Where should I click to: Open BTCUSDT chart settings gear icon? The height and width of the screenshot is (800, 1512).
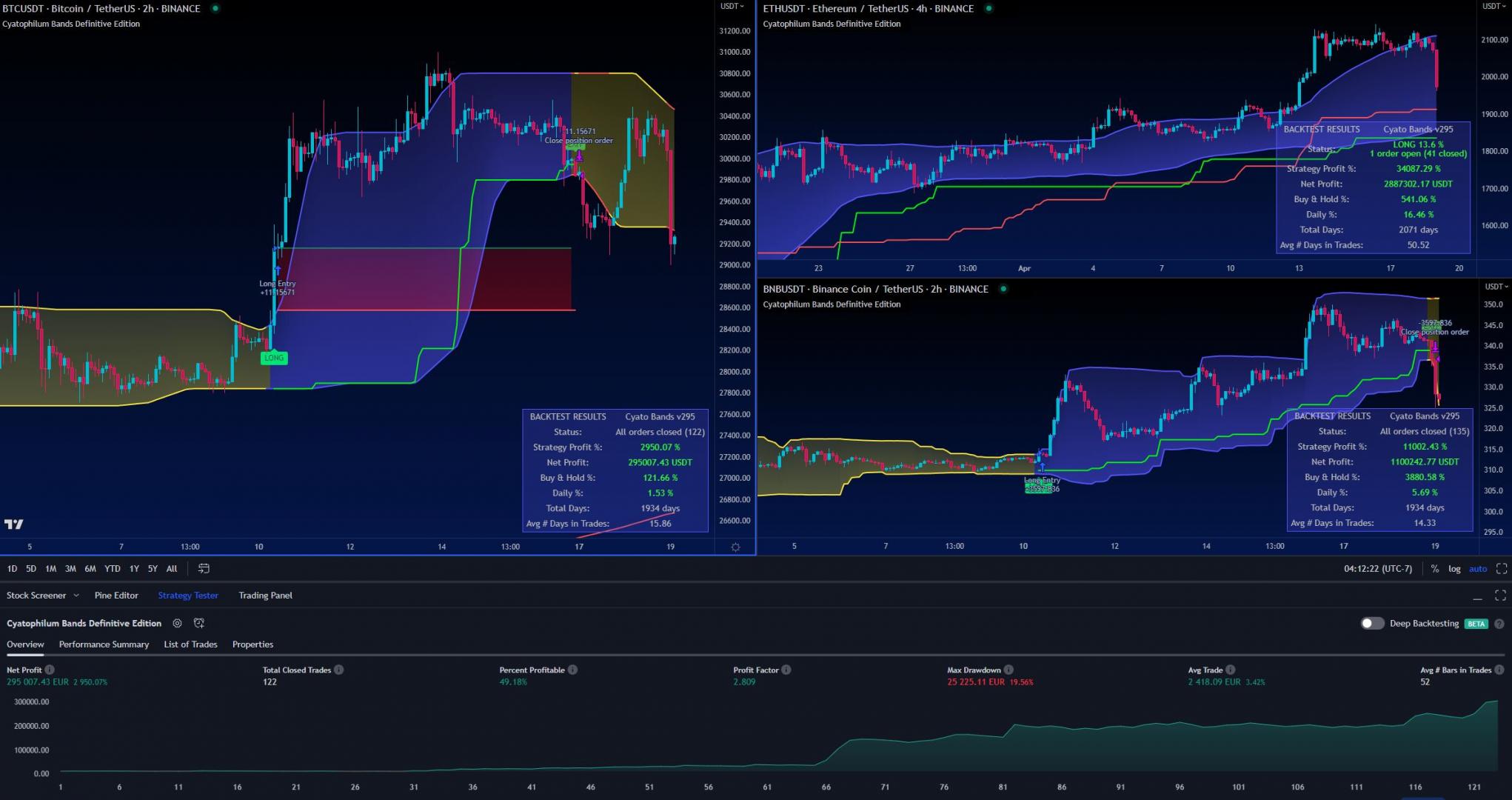pos(735,547)
